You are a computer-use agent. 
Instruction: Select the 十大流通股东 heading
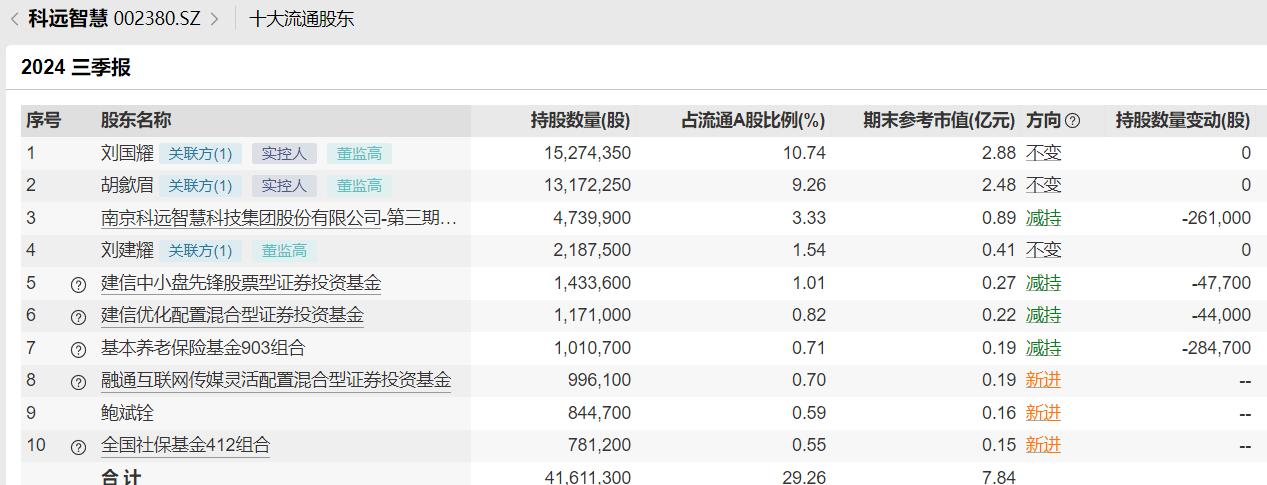pyautogui.click(x=301, y=19)
